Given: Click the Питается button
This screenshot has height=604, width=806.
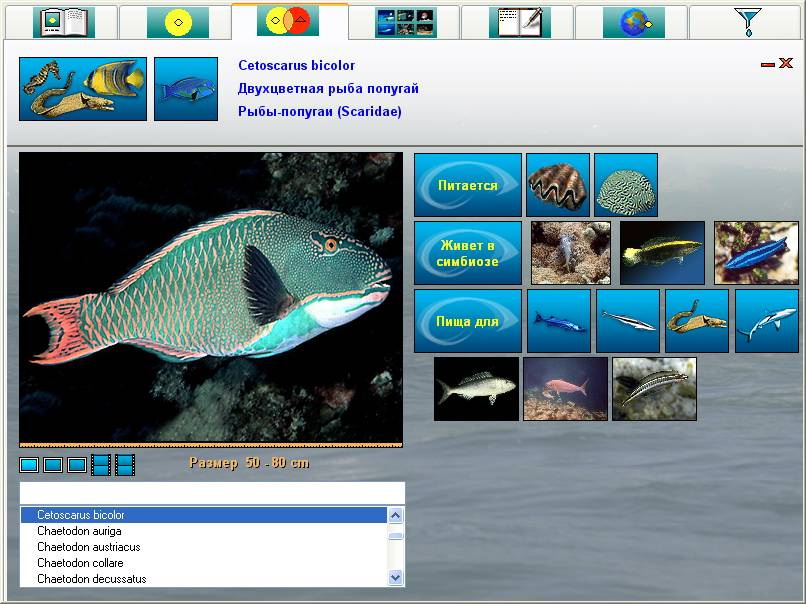Looking at the screenshot, I should click(468, 185).
